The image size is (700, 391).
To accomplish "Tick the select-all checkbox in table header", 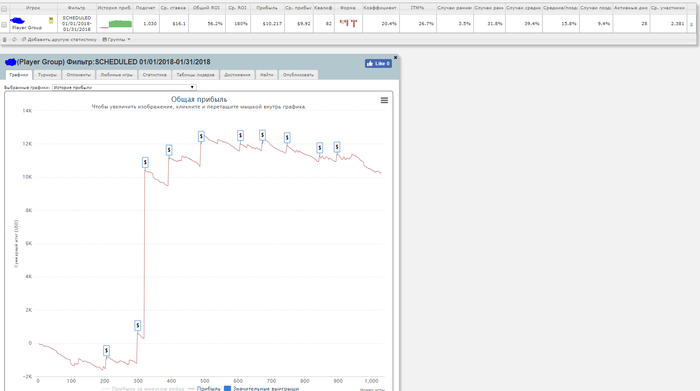I will (x=4, y=8).
